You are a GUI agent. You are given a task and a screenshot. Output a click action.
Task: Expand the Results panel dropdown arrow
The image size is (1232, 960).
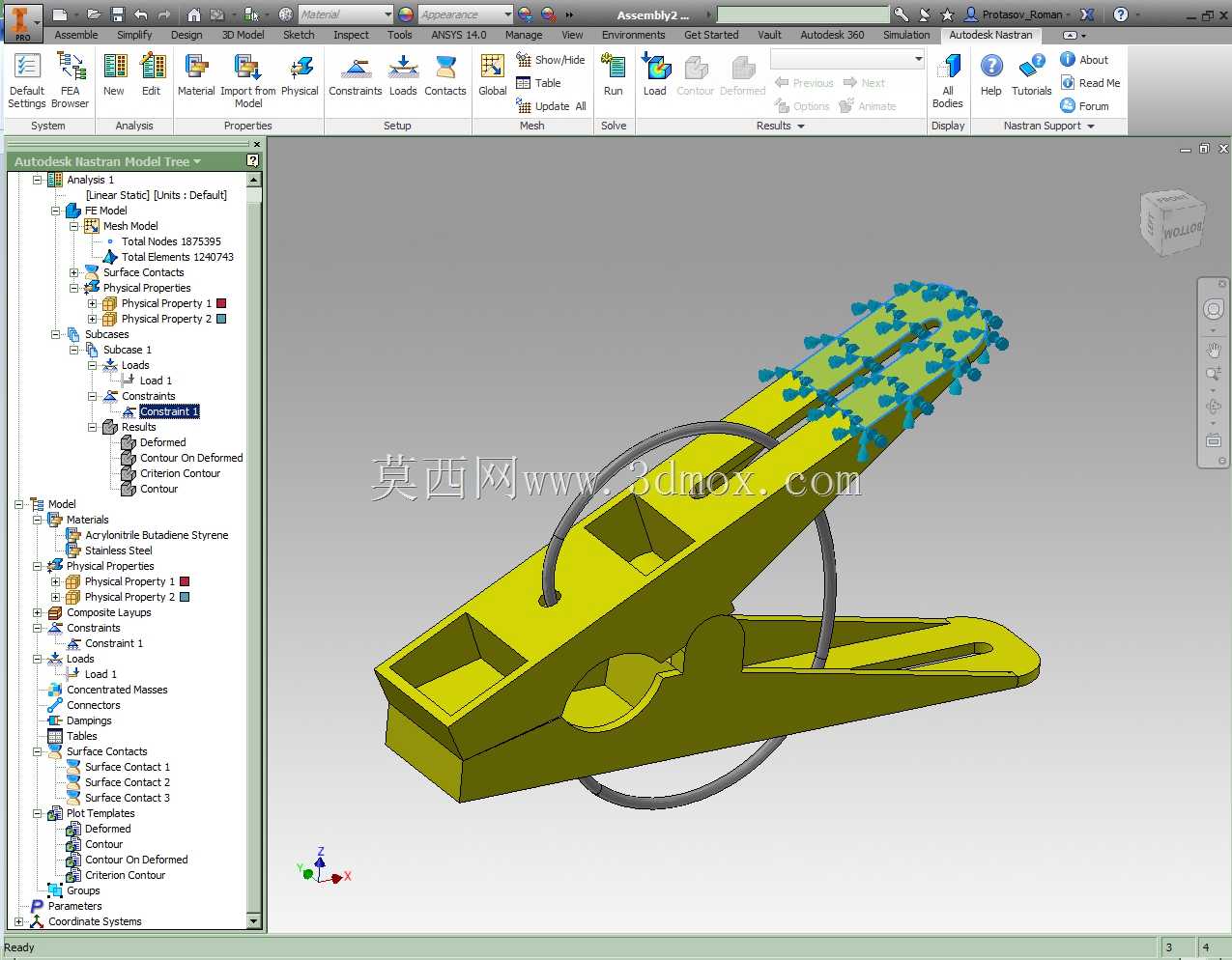click(801, 127)
